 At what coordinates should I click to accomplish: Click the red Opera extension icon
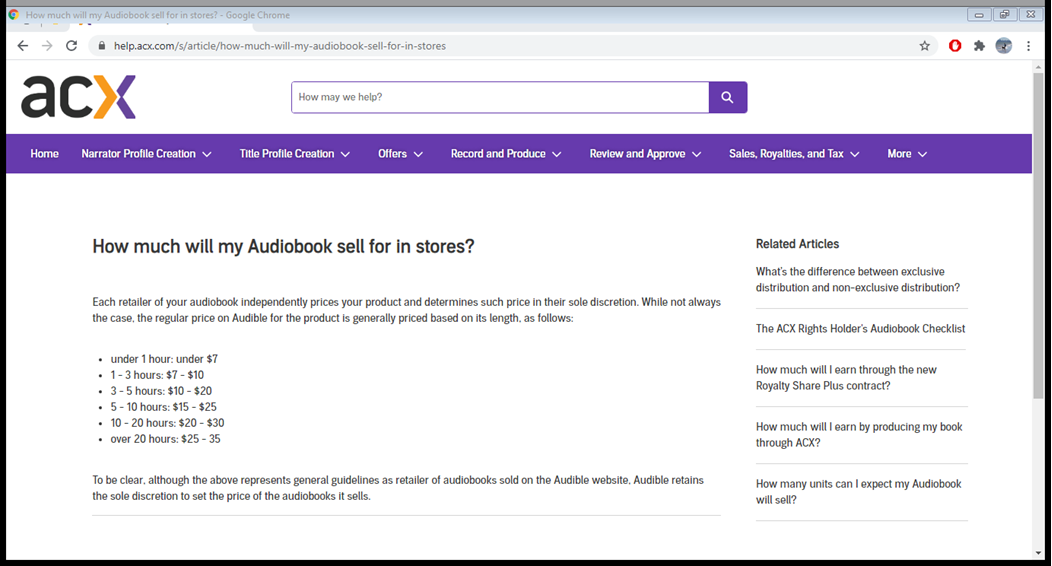[955, 46]
